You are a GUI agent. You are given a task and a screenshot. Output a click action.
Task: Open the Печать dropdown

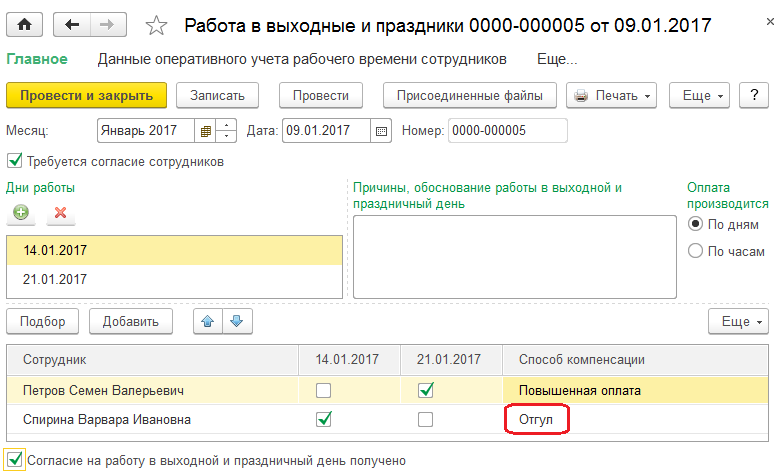point(611,95)
